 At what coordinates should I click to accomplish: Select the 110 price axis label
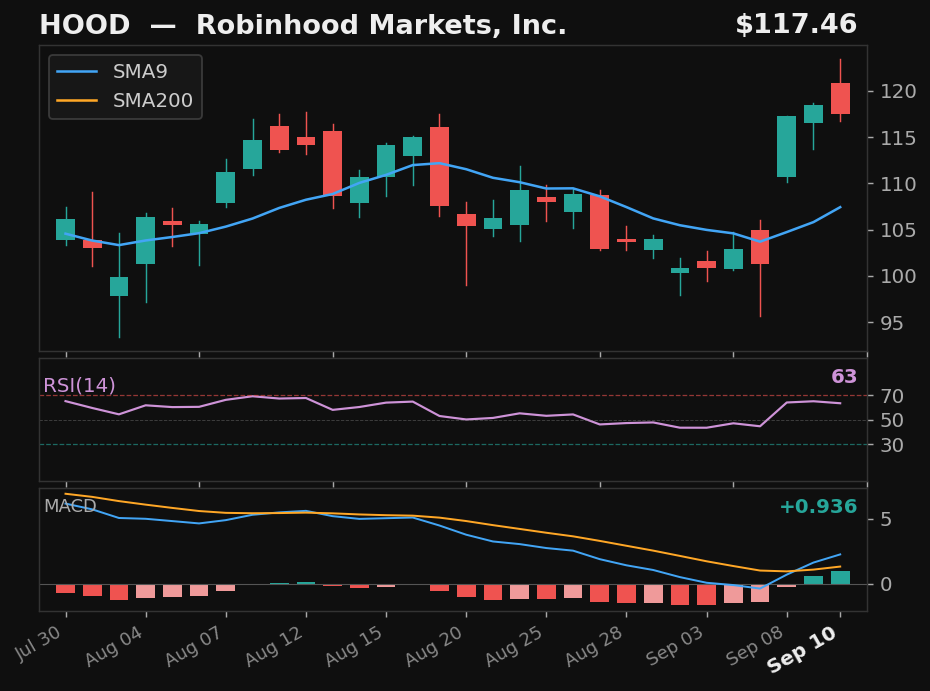898,184
